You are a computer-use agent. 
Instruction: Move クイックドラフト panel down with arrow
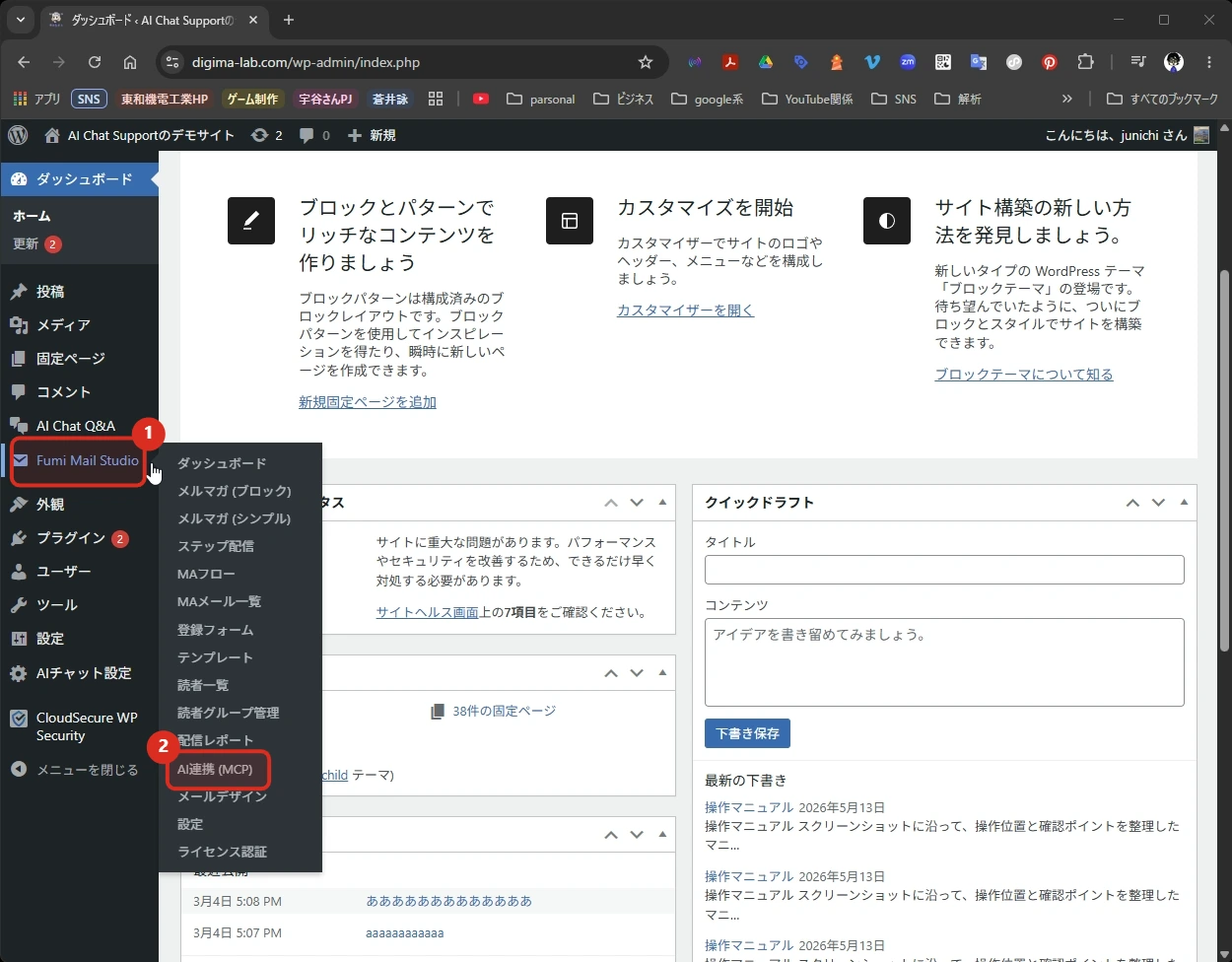click(1158, 503)
